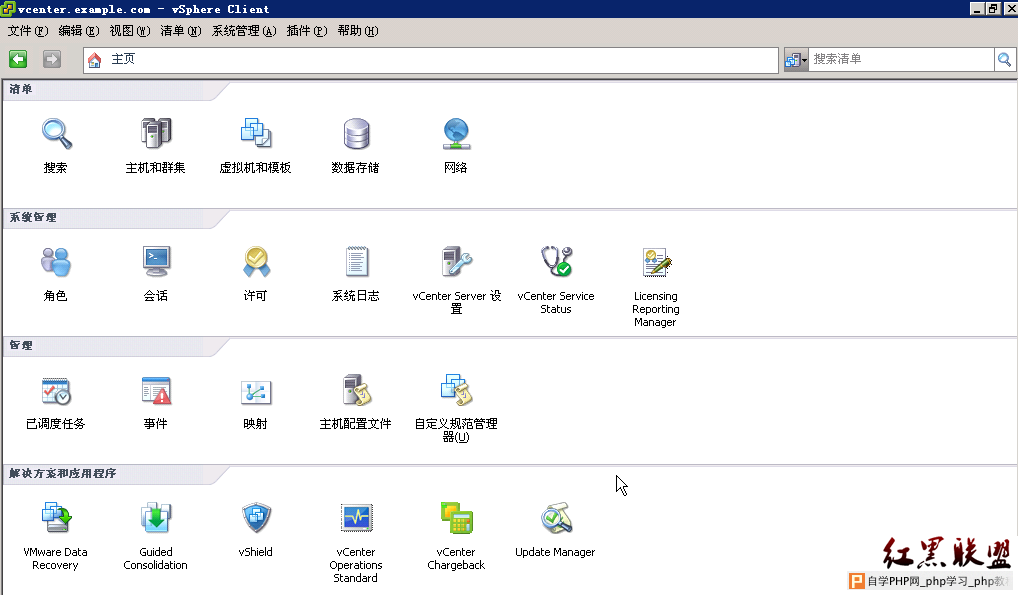This screenshot has width=1018, height=595.
Task: Open 事件 Events icon
Action: pyautogui.click(x=156, y=390)
